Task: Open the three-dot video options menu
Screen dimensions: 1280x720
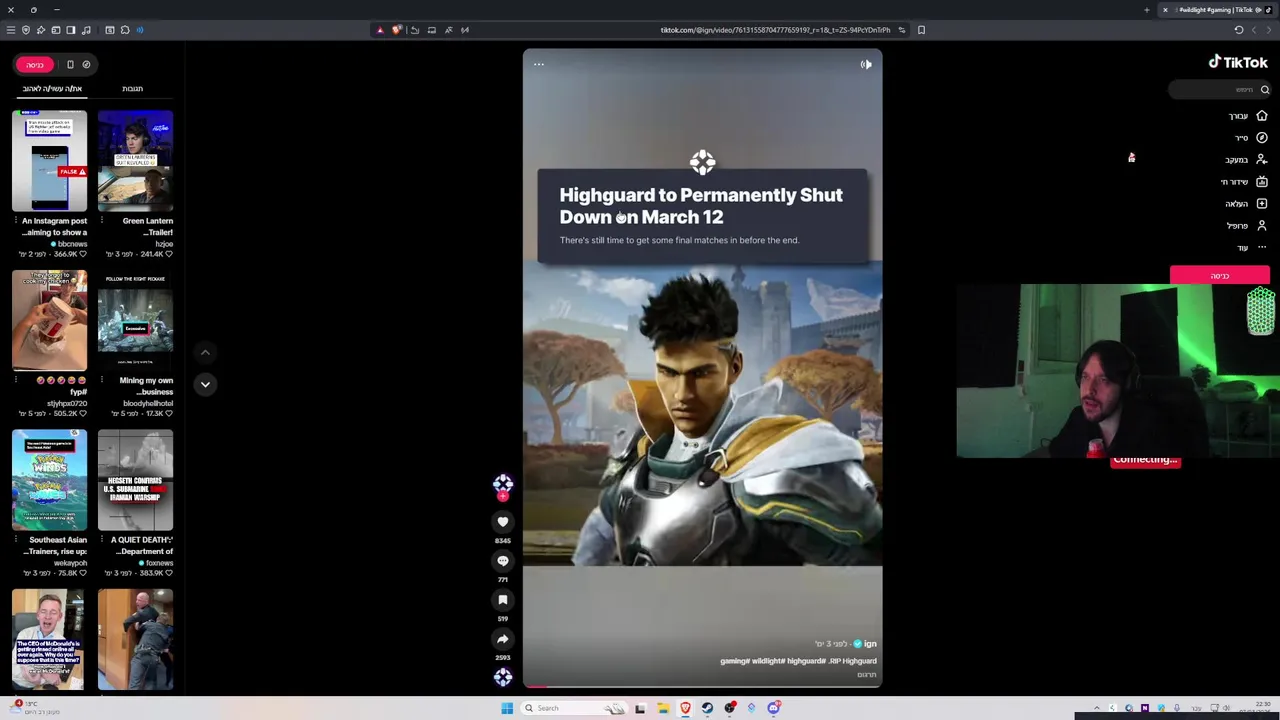Action: (x=538, y=64)
